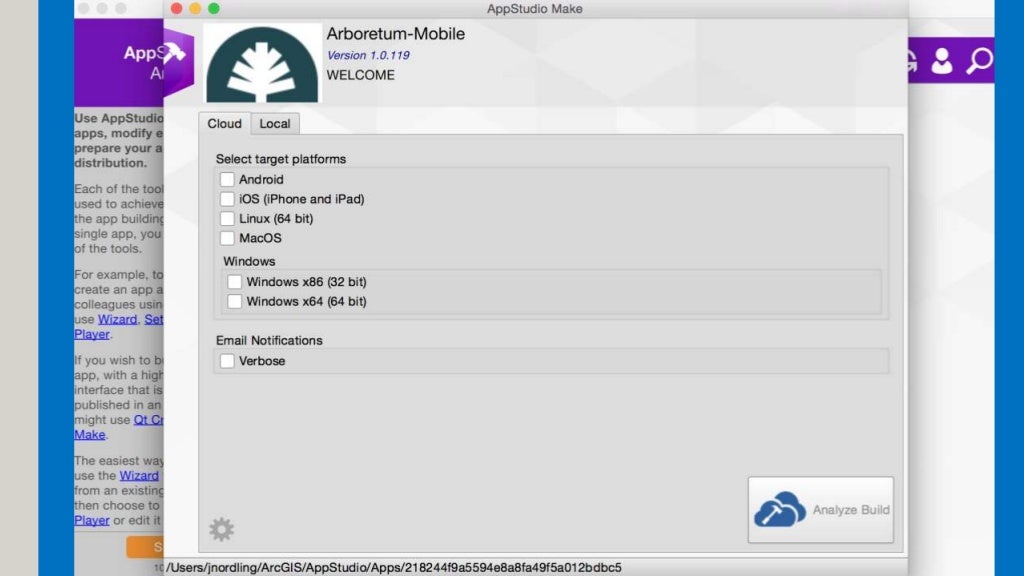Image resolution: width=1024 pixels, height=576 pixels.
Task: Click the Make link in background page
Action: point(89,435)
